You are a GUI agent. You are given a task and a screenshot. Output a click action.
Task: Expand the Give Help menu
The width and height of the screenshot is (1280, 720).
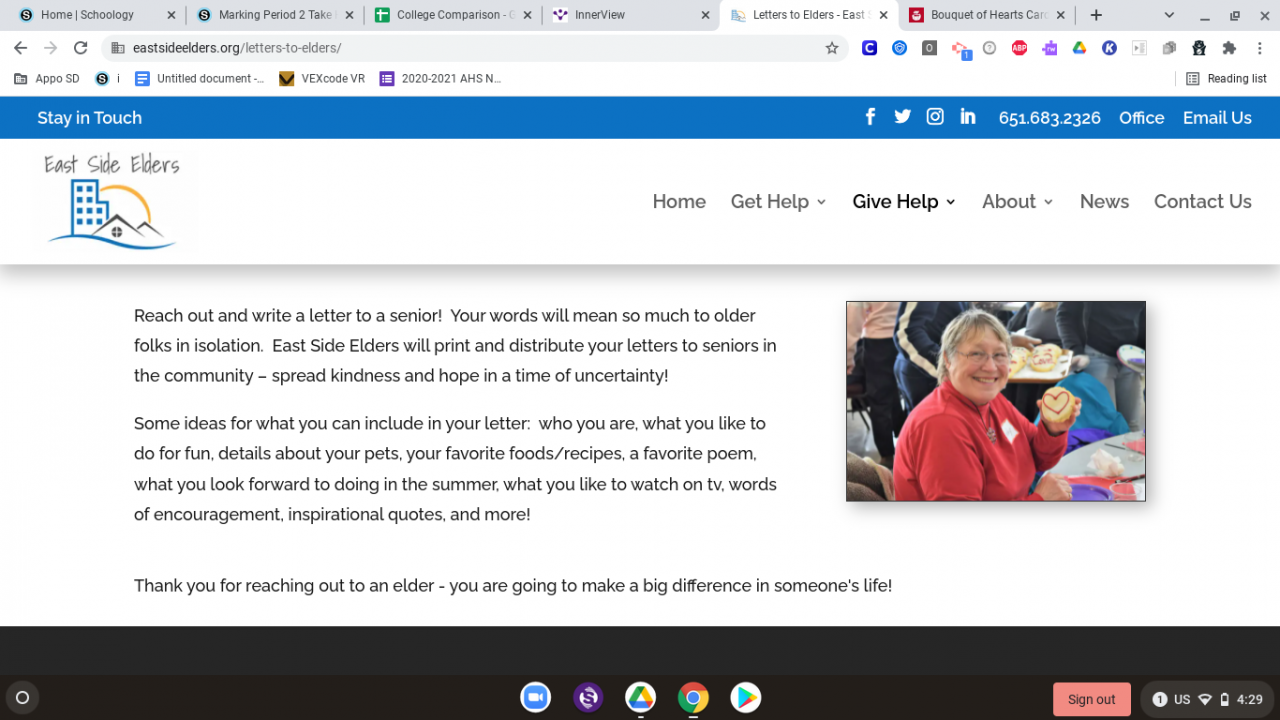coord(904,202)
